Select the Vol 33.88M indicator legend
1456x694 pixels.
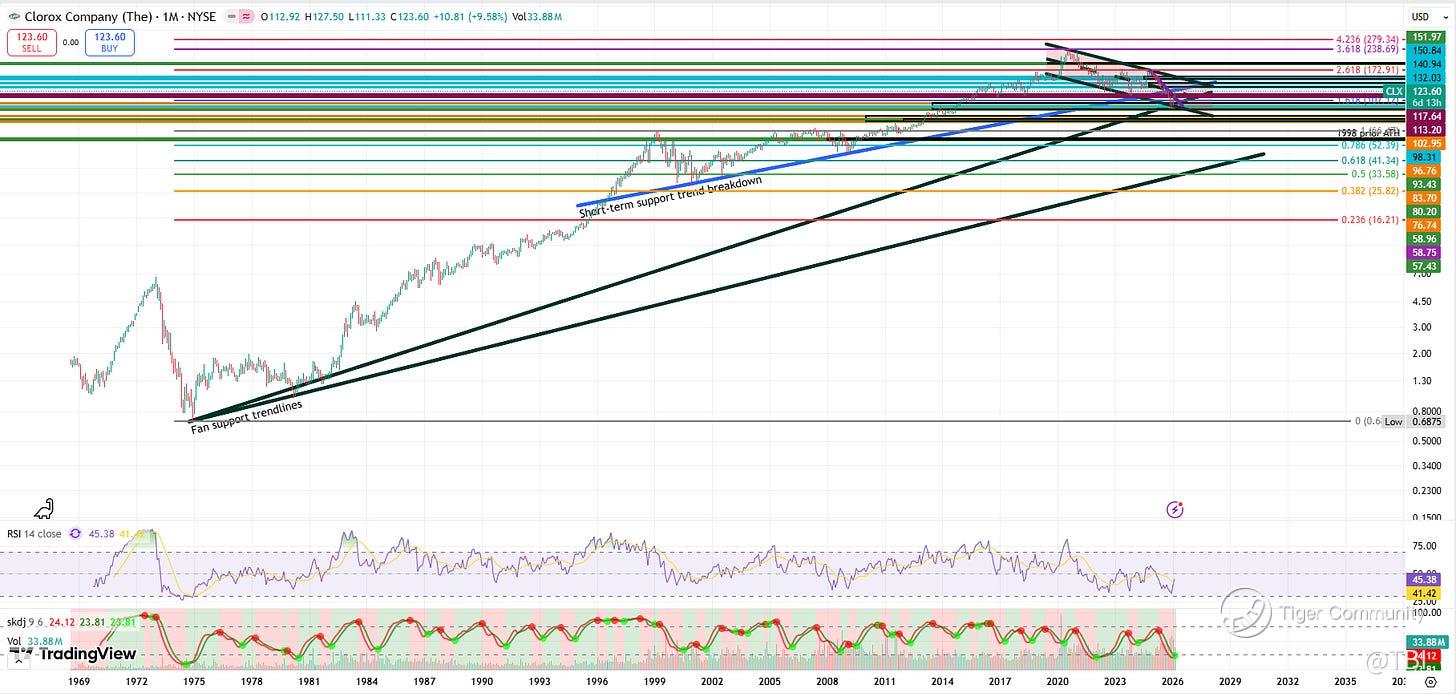pos(36,641)
